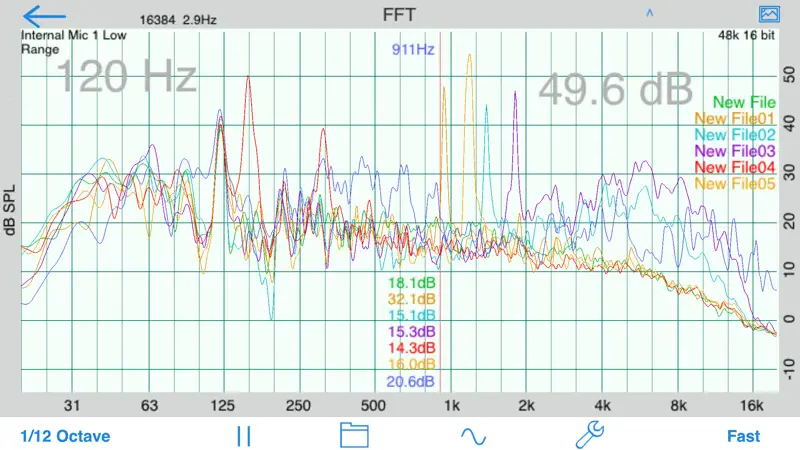
Task: Click the 8k frequency axis label
Action: [x=678, y=406]
